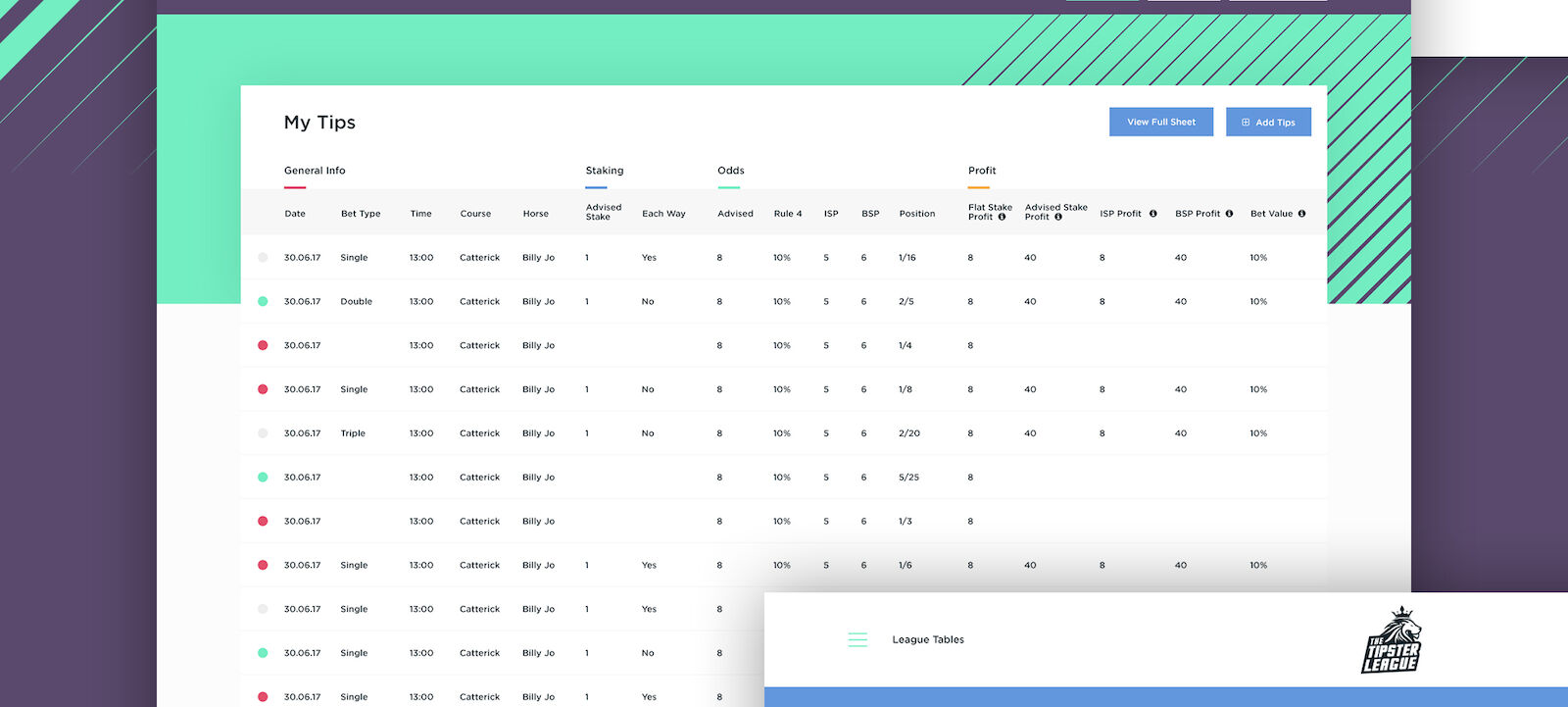Toggle the grey status dot on the Triple bet row

coord(263,433)
